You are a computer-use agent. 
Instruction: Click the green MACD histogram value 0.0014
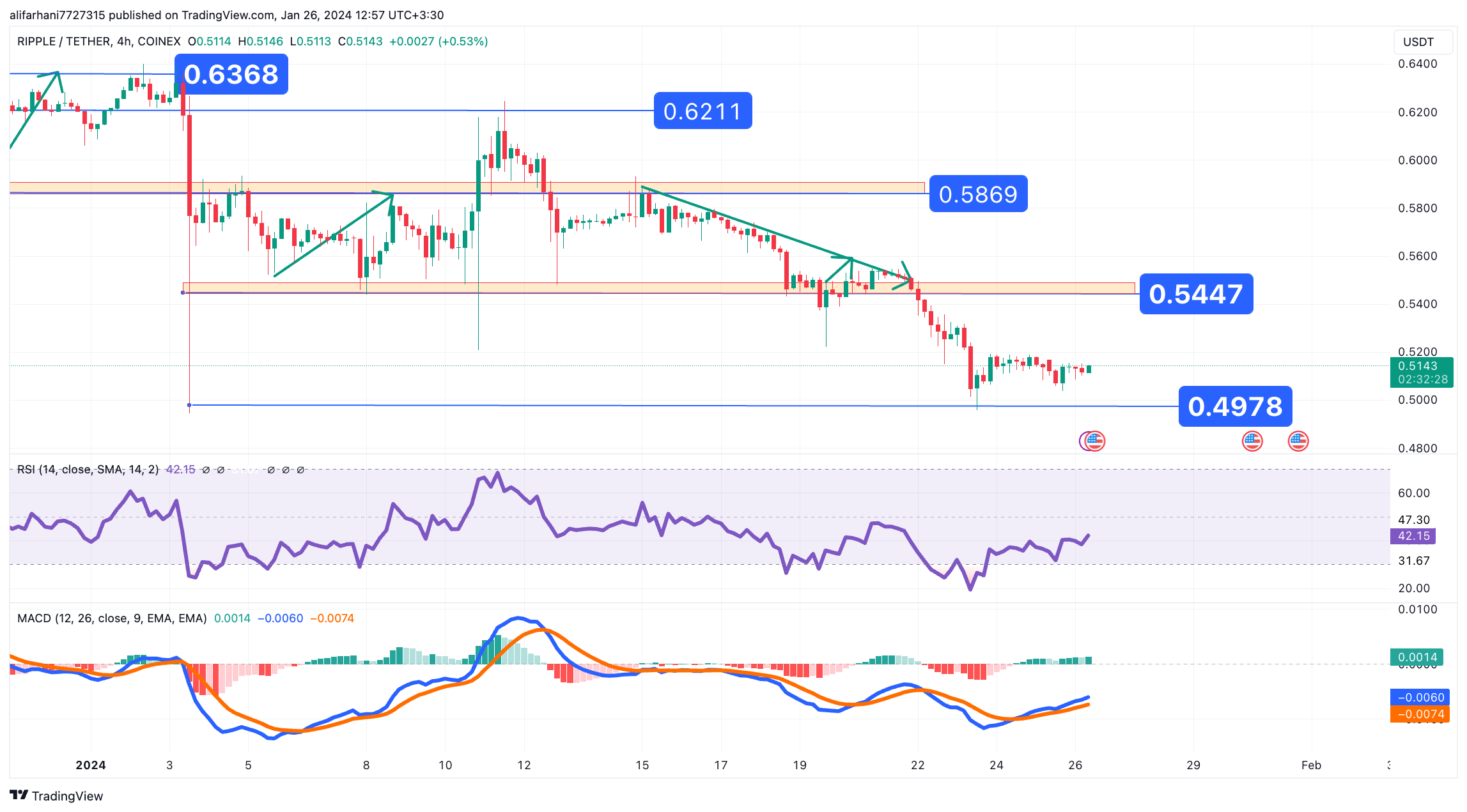tap(1417, 657)
